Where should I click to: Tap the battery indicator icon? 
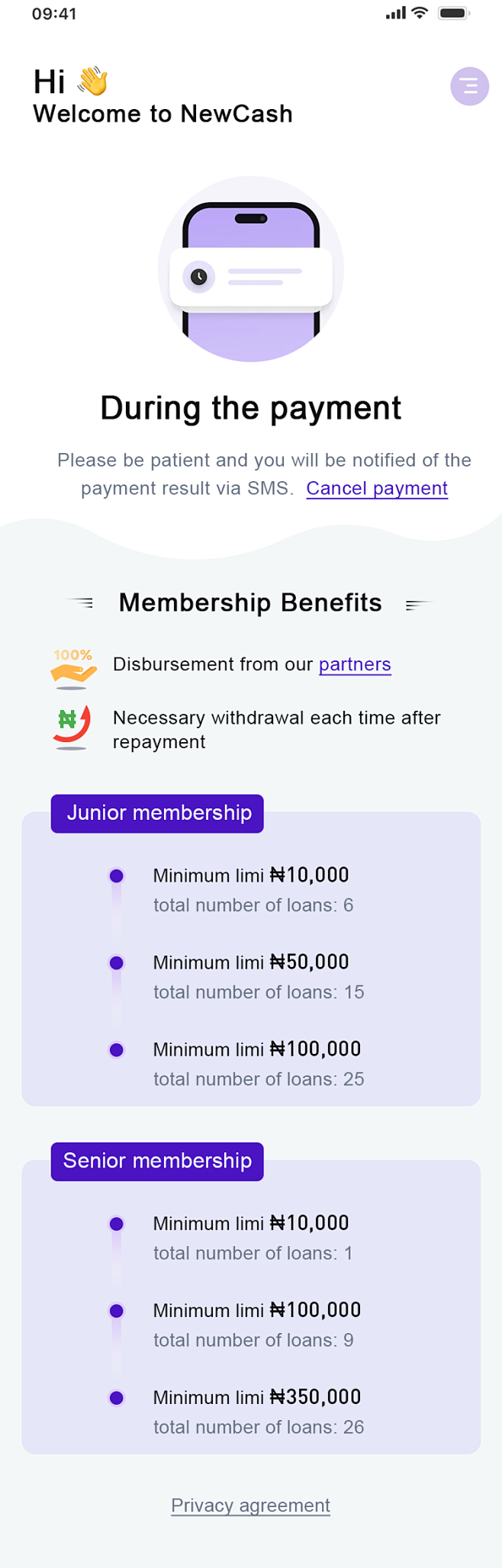pyautogui.click(x=453, y=13)
